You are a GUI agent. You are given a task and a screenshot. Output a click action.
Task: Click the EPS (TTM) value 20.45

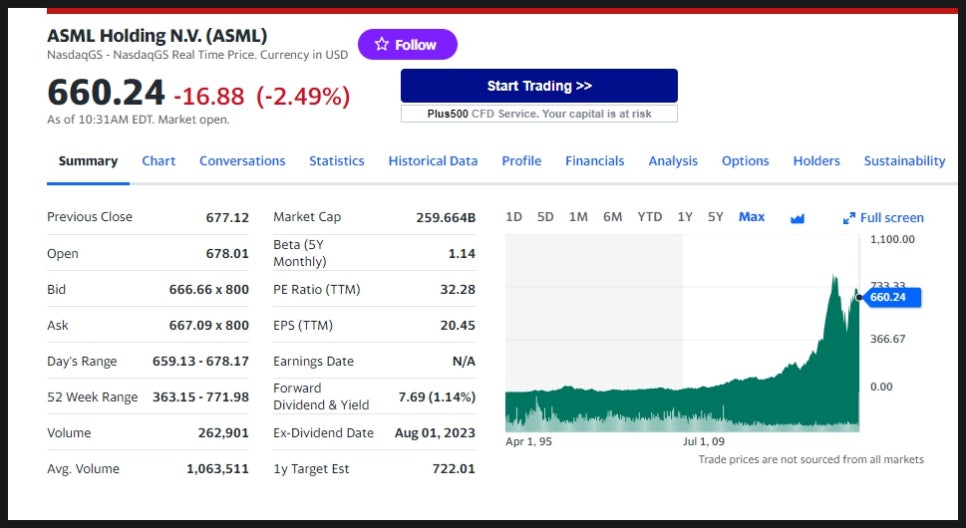coord(457,325)
